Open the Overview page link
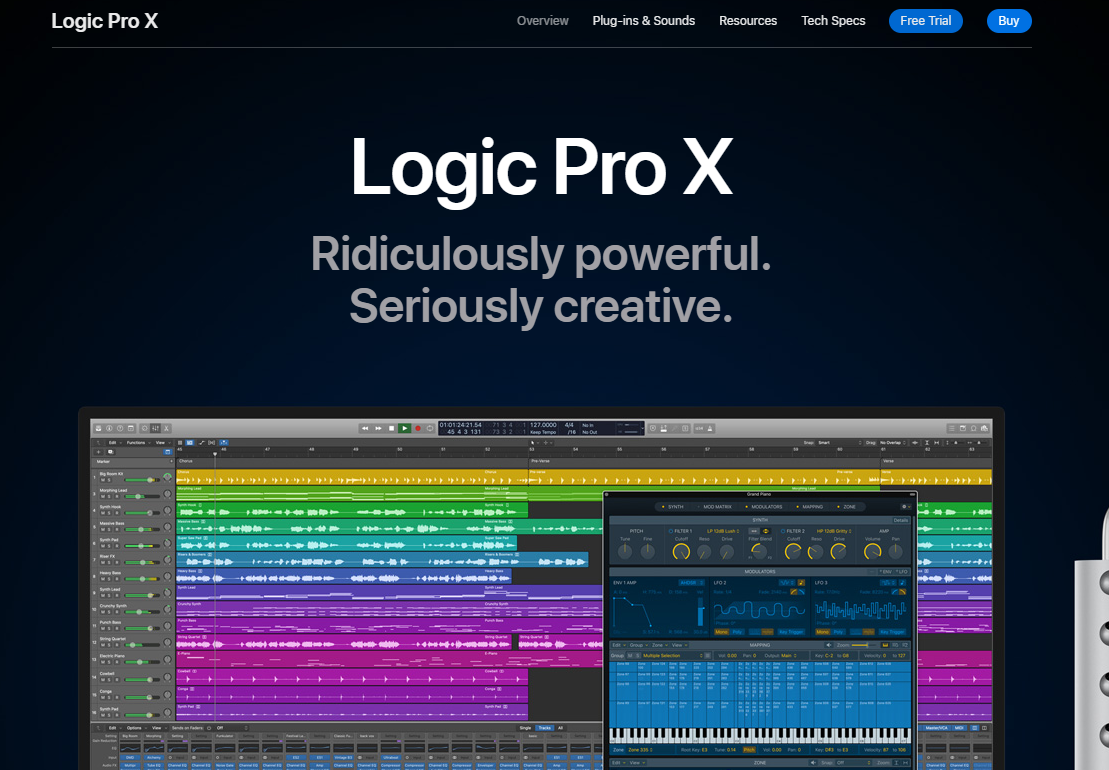The width and height of the screenshot is (1109, 770). tap(542, 21)
